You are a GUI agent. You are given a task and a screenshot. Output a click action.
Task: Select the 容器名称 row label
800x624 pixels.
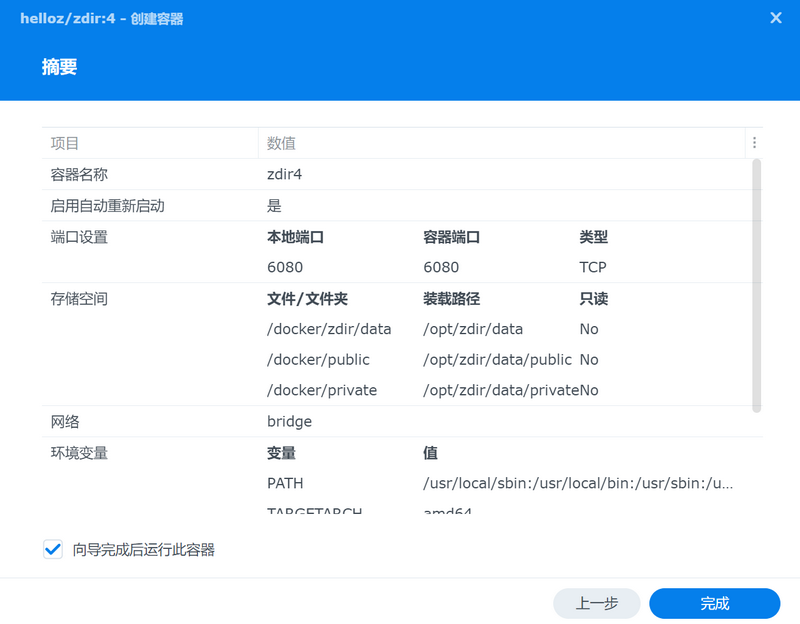click(79, 174)
